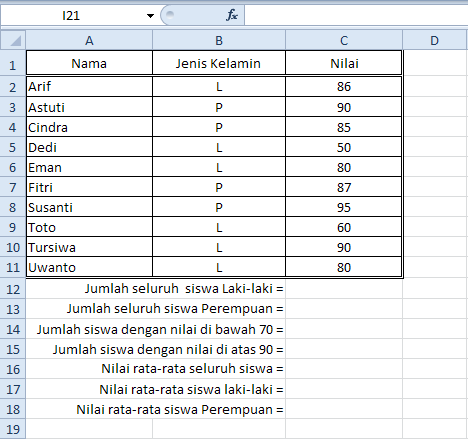Click Dedi's score of 50
The height and width of the screenshot is (439, 468).
pos(344,147)
